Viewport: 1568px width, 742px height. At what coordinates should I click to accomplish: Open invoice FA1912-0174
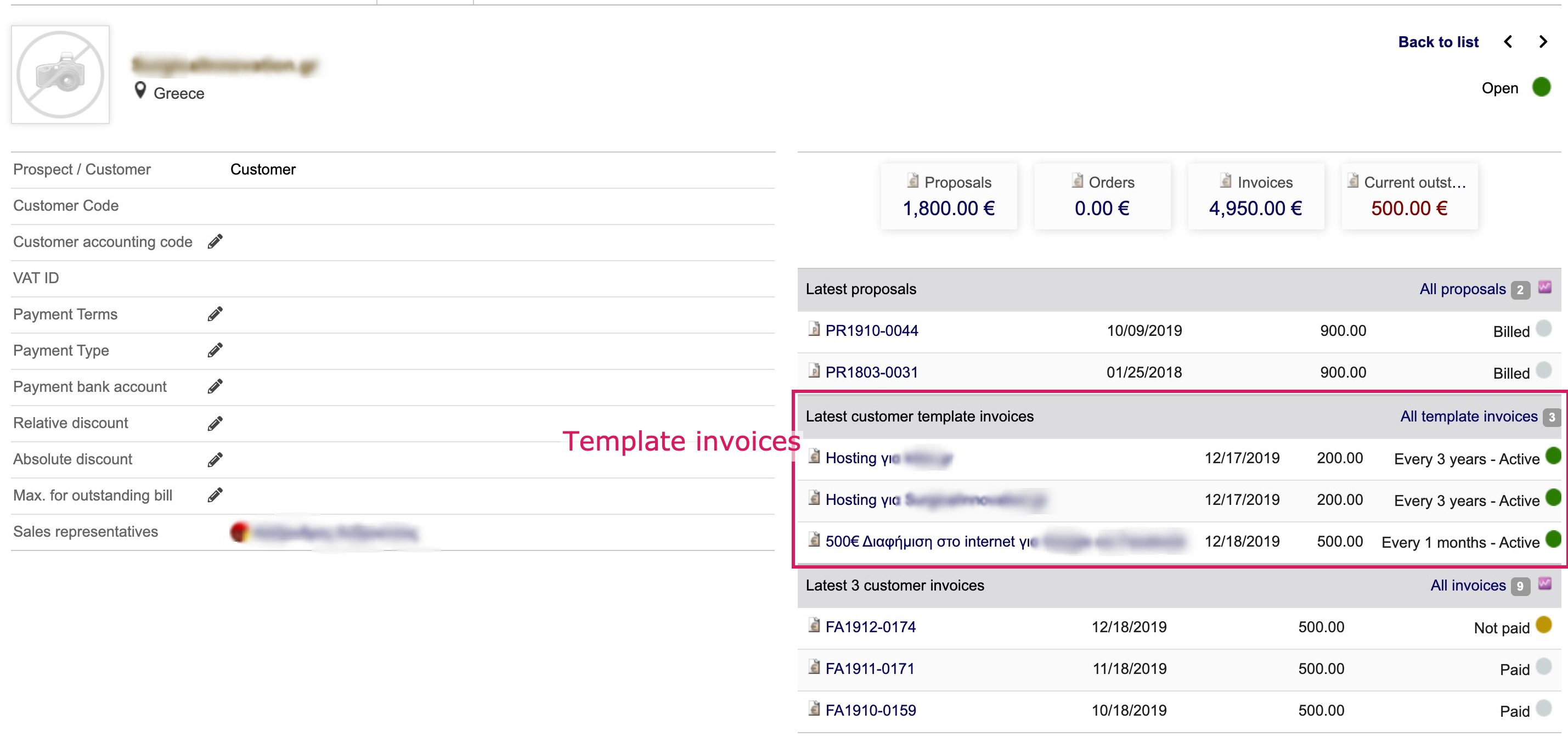coord(870,626)
